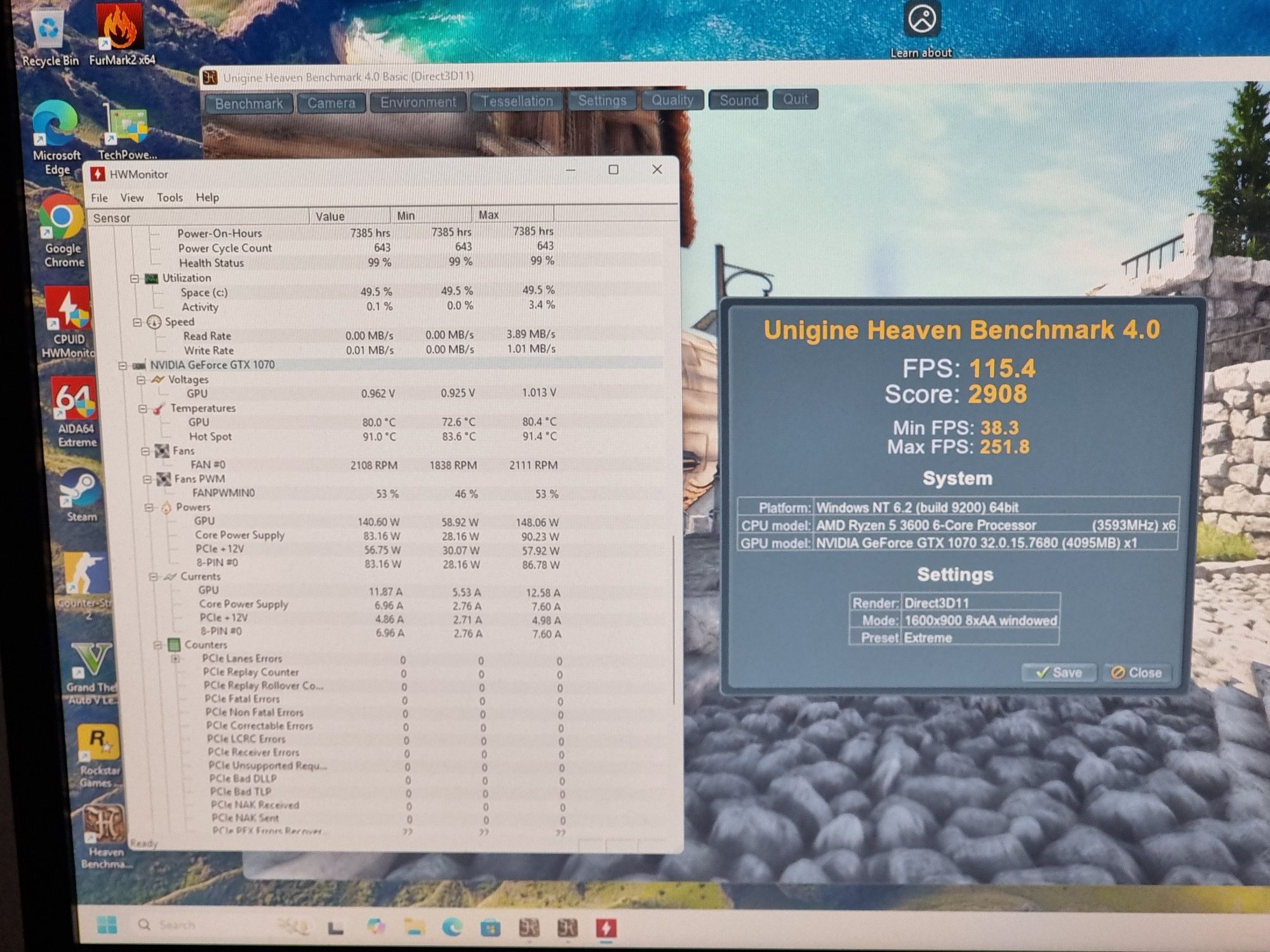Open the View menu in HWMonitor
The image size is (1270, 952).
pos(132,198)
